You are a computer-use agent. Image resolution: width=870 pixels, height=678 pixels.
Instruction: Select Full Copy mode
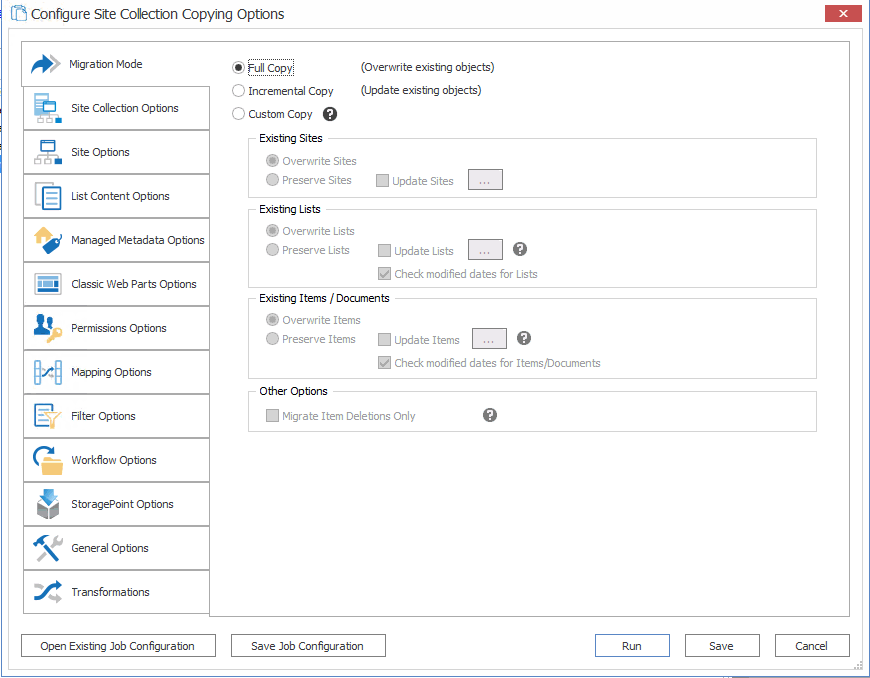[x=238, y=67]
